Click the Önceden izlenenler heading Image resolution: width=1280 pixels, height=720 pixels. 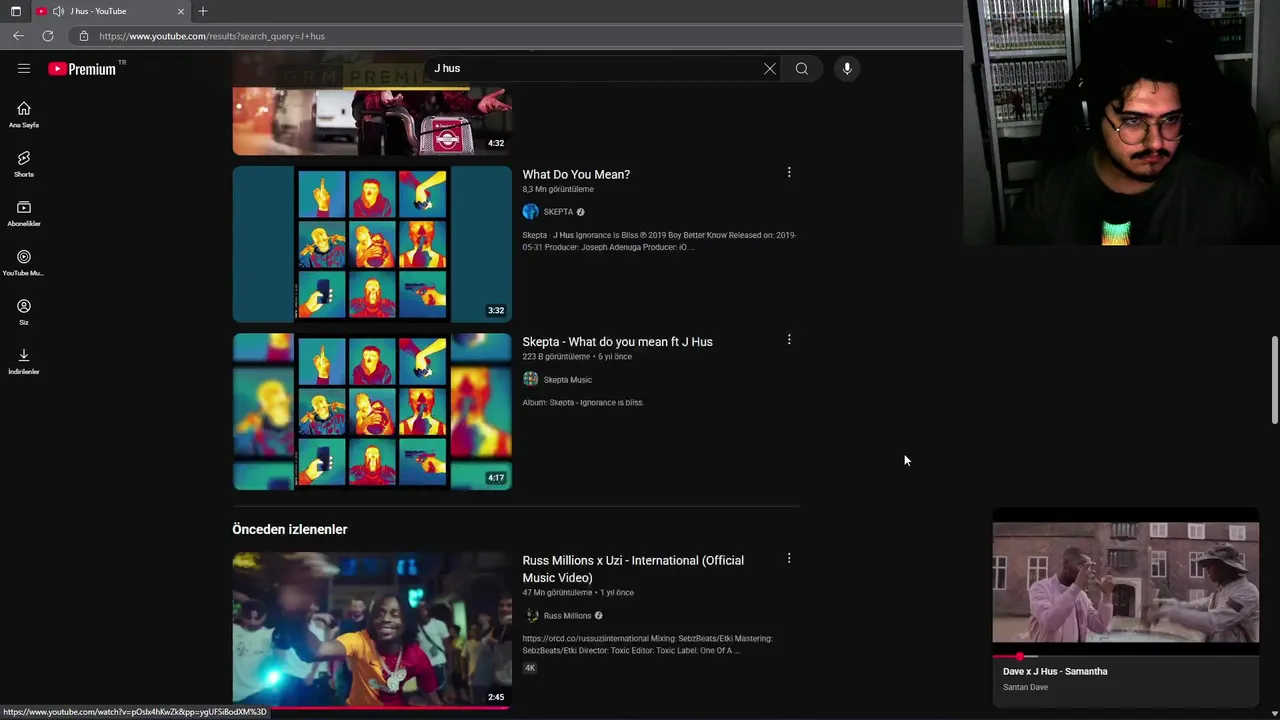point(290,529)
